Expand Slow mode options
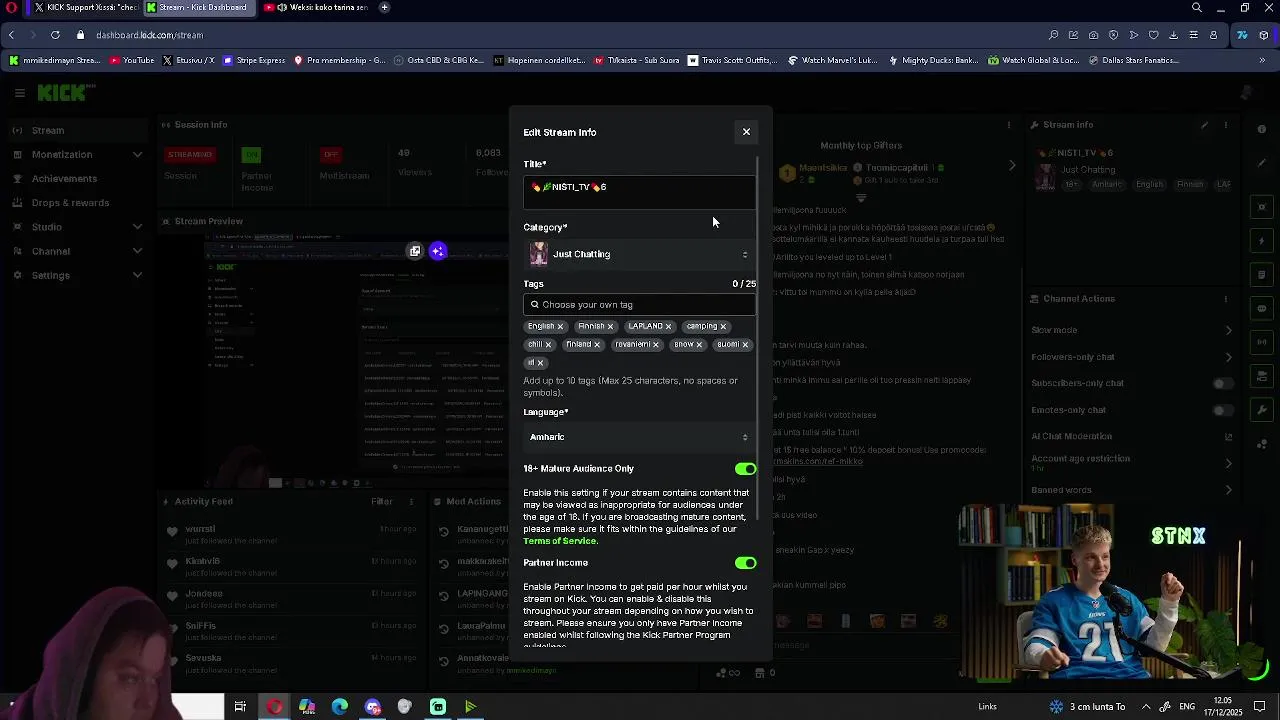The image size is (1280, 720). coord(1229,330)
